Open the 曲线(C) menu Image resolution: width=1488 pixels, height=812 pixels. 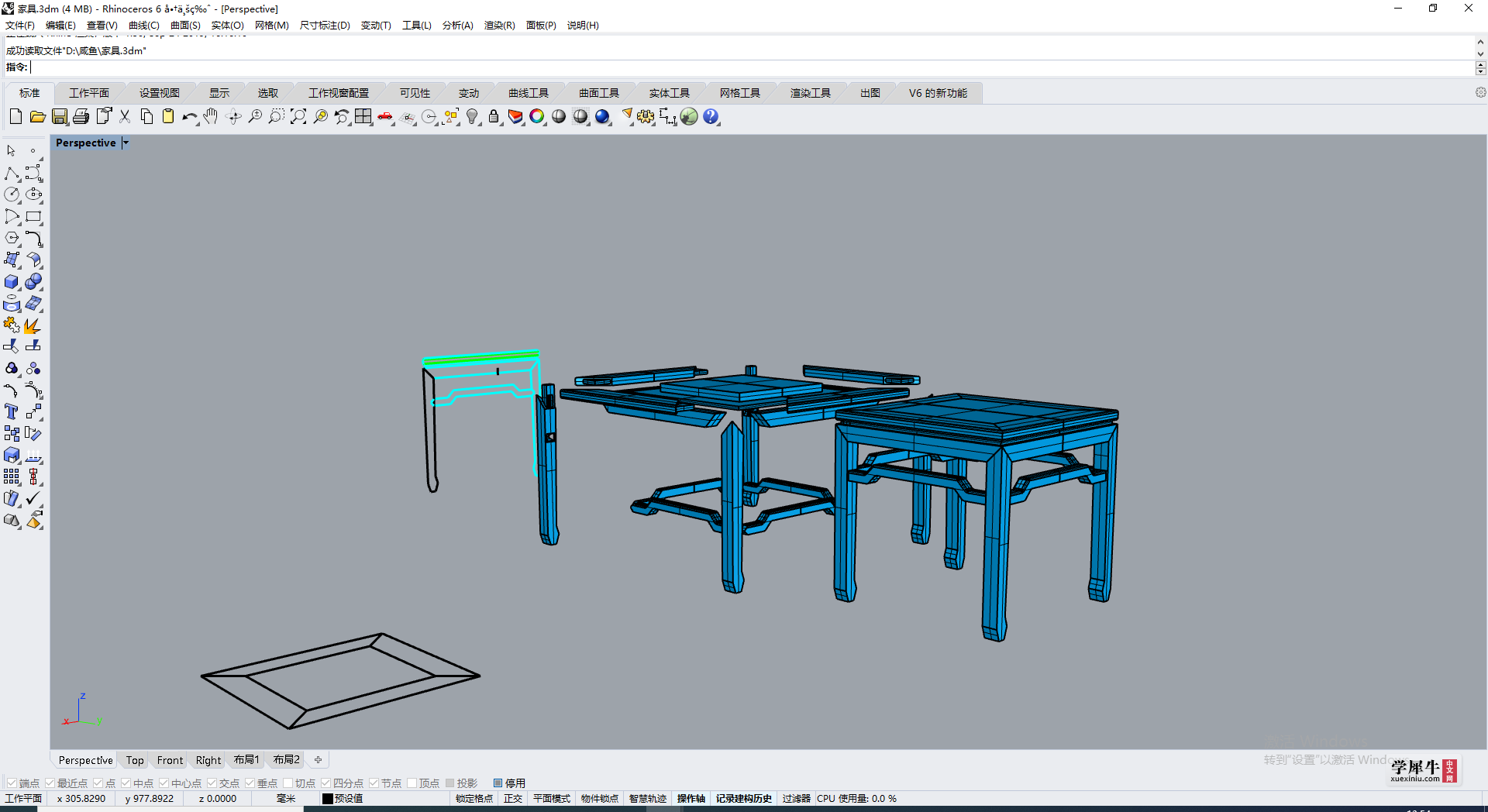[144, 26]
